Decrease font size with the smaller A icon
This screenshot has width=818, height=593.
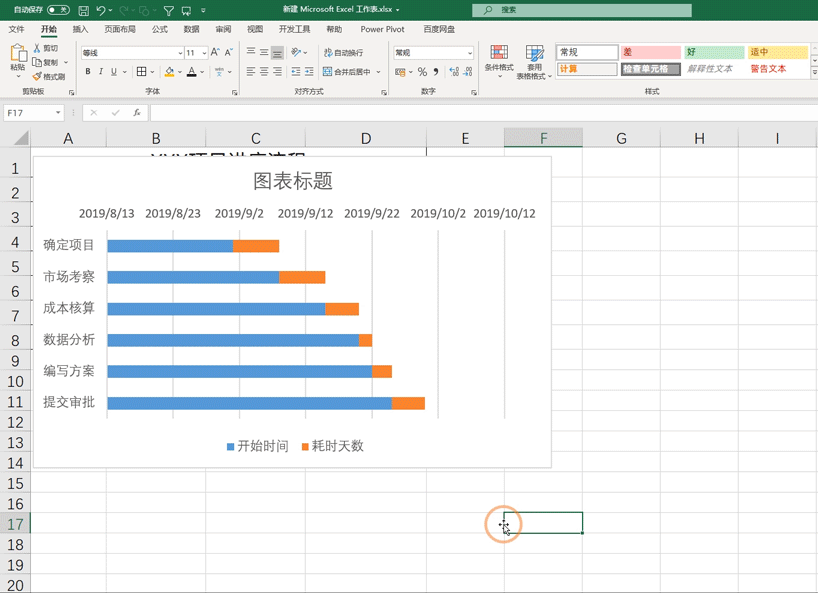coord(228,52)
